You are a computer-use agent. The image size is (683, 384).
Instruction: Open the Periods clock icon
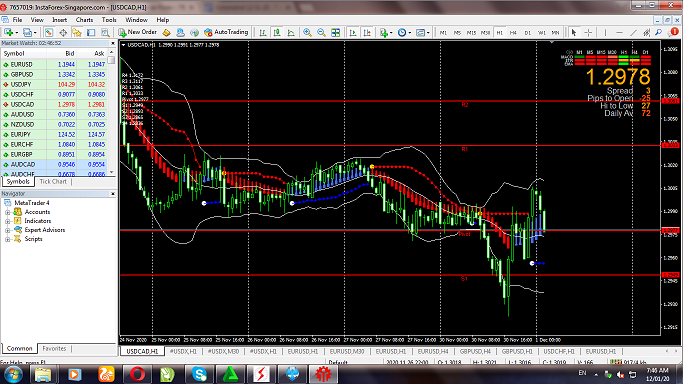click(402, 32)
